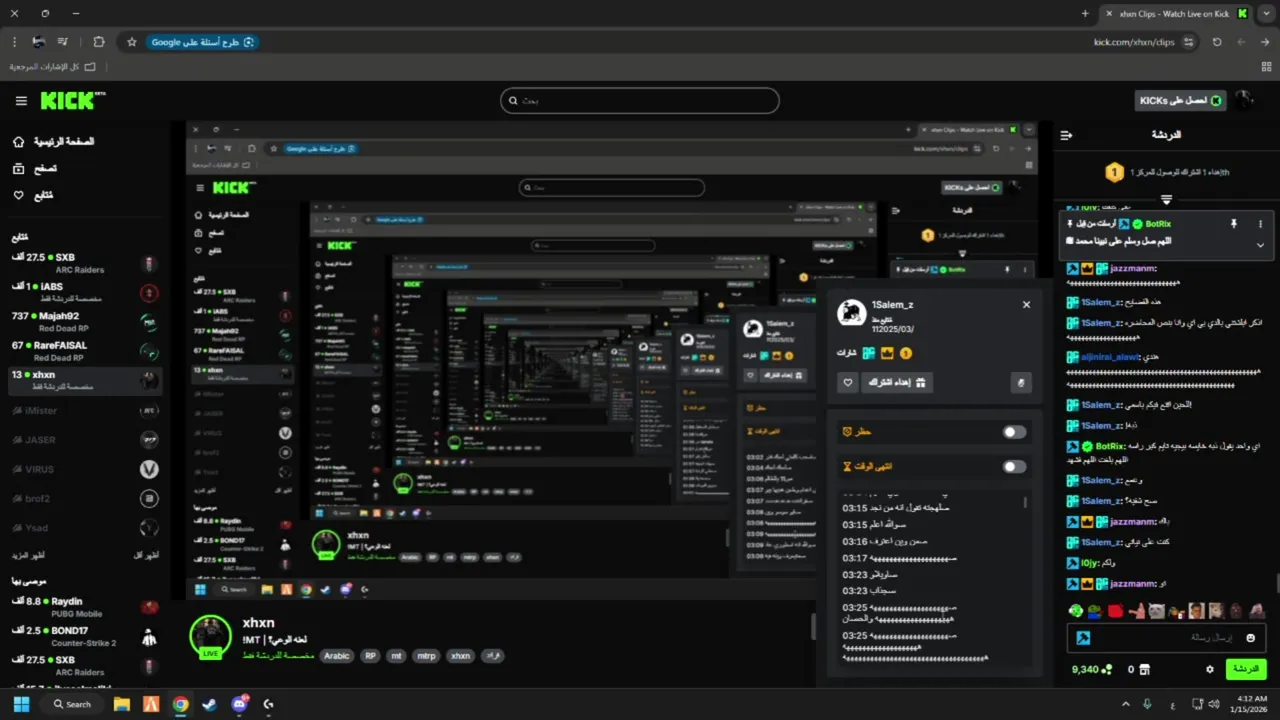Open the xhxn Clips browser tab
The image size is (1280, 720).
(1177, 14)
